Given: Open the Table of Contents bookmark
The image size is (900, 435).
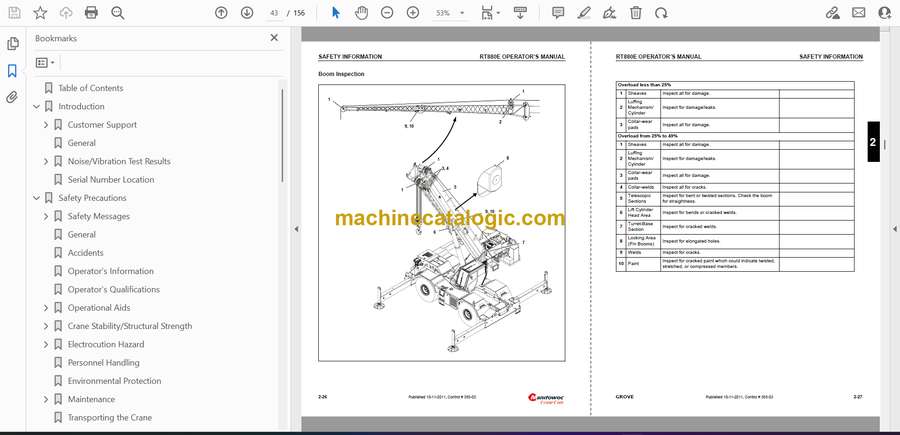Looking at the screenshot, I should point(91,88).
